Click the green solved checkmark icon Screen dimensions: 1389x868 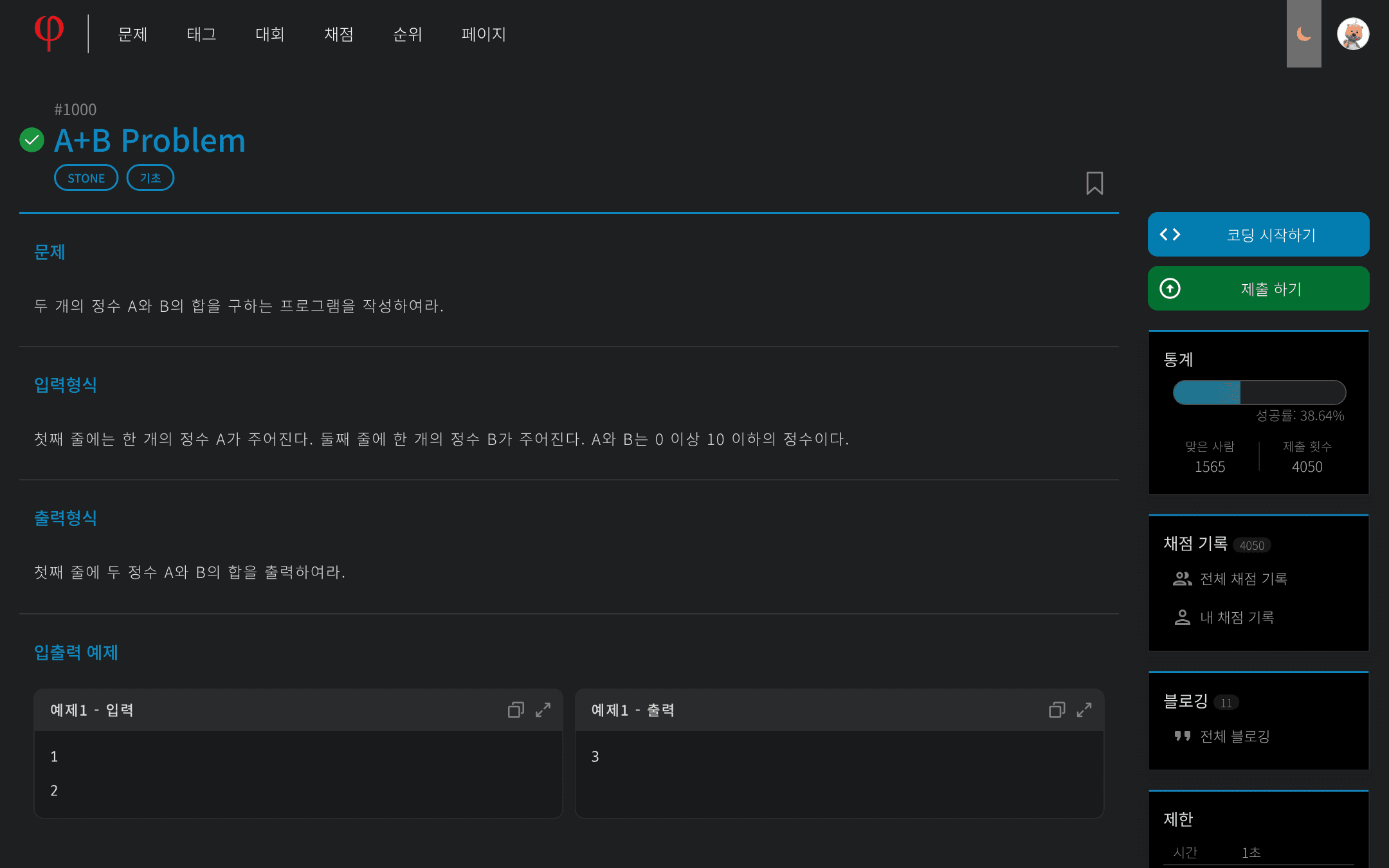pyautogui.click(x=32, y=140)
